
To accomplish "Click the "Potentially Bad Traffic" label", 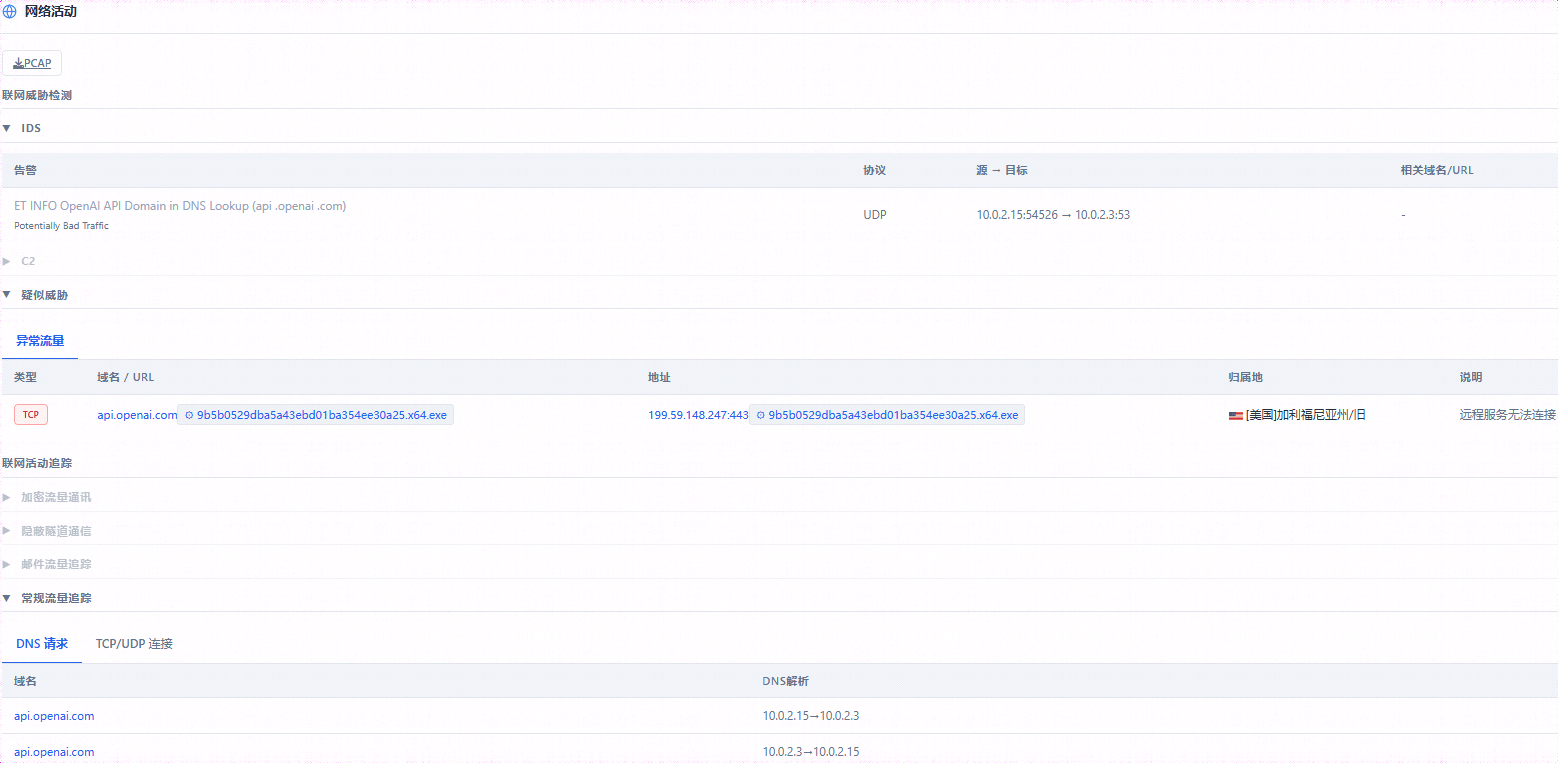I will click(x=61, y=226).
